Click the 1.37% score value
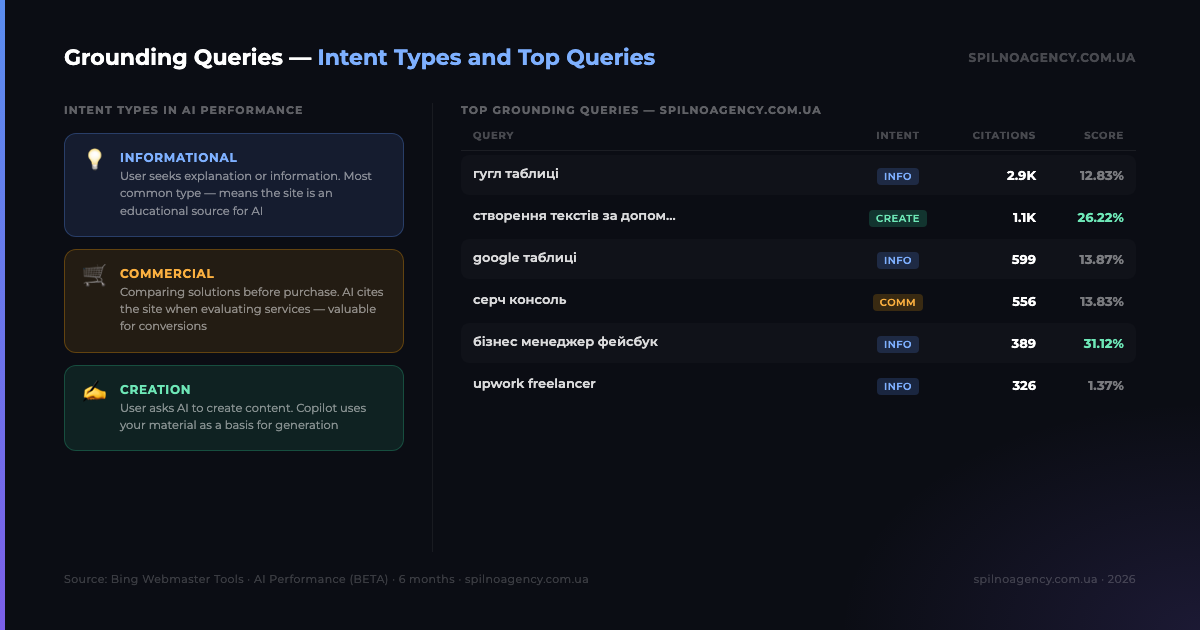The image size is (1200, 630). click(x=1106, y=386)
